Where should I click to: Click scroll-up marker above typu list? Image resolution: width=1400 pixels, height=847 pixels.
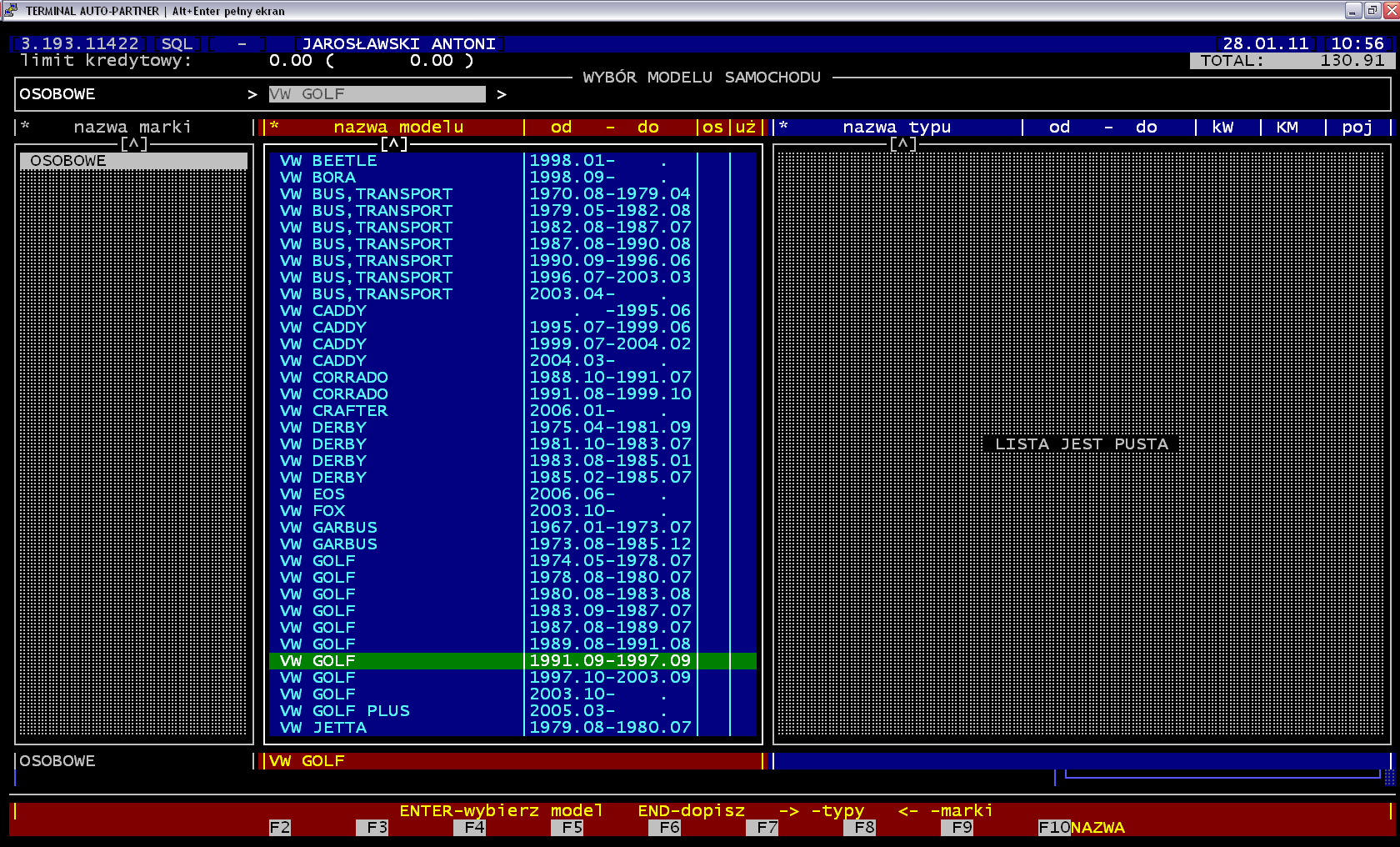coord(903,143)
